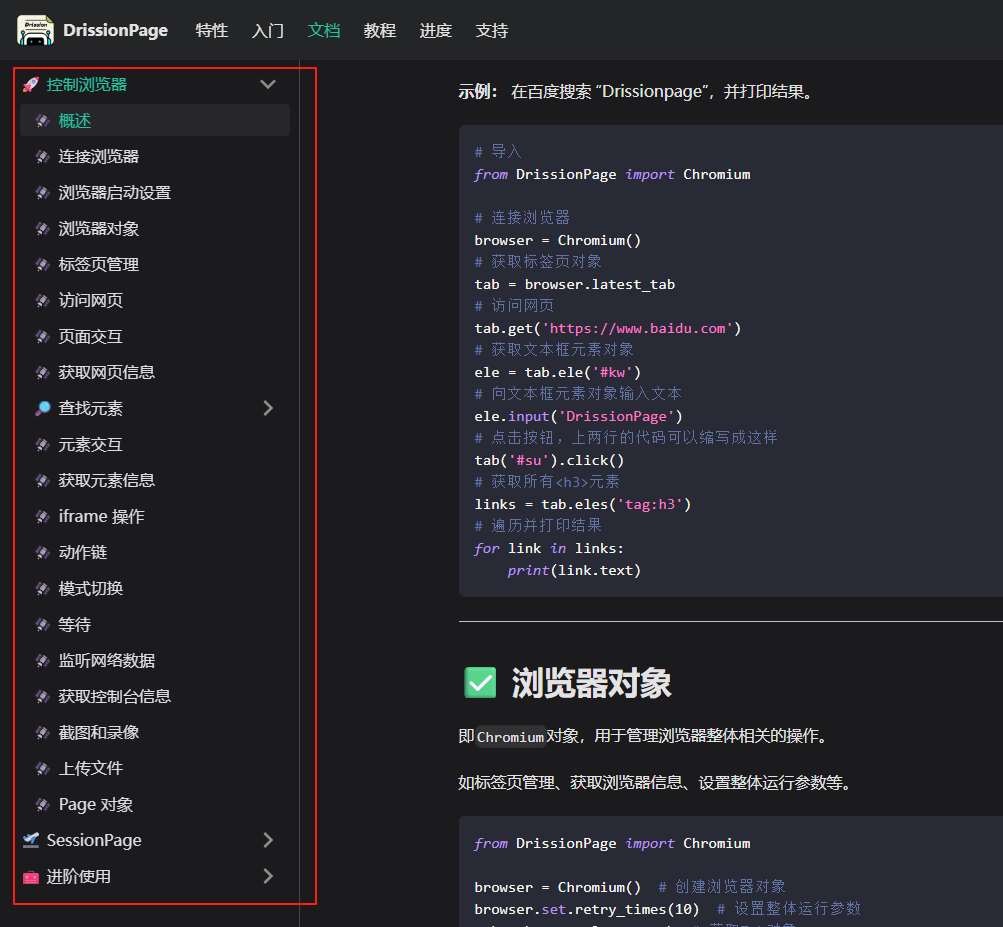This screenshot has width=1003, height=927.
Task: Click the icon beside 模式切换
Action: point(43,589)
